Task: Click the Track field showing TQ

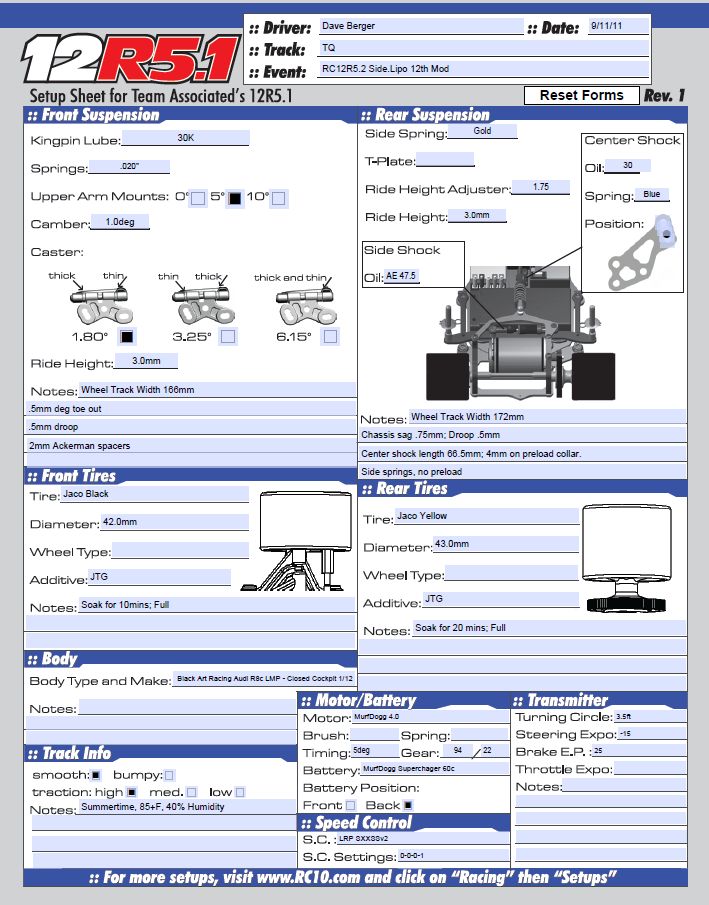Action: pos(484,48)
